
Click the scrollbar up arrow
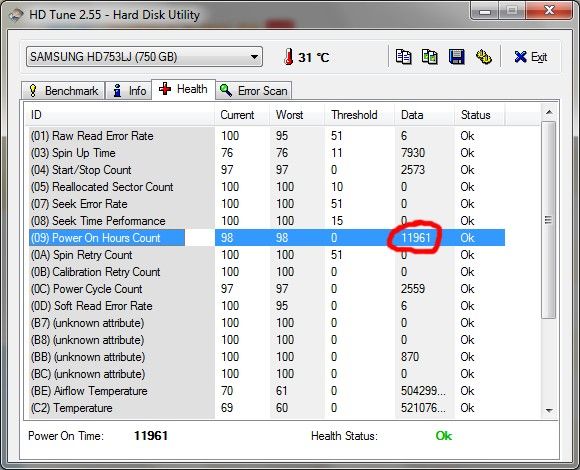549,112
